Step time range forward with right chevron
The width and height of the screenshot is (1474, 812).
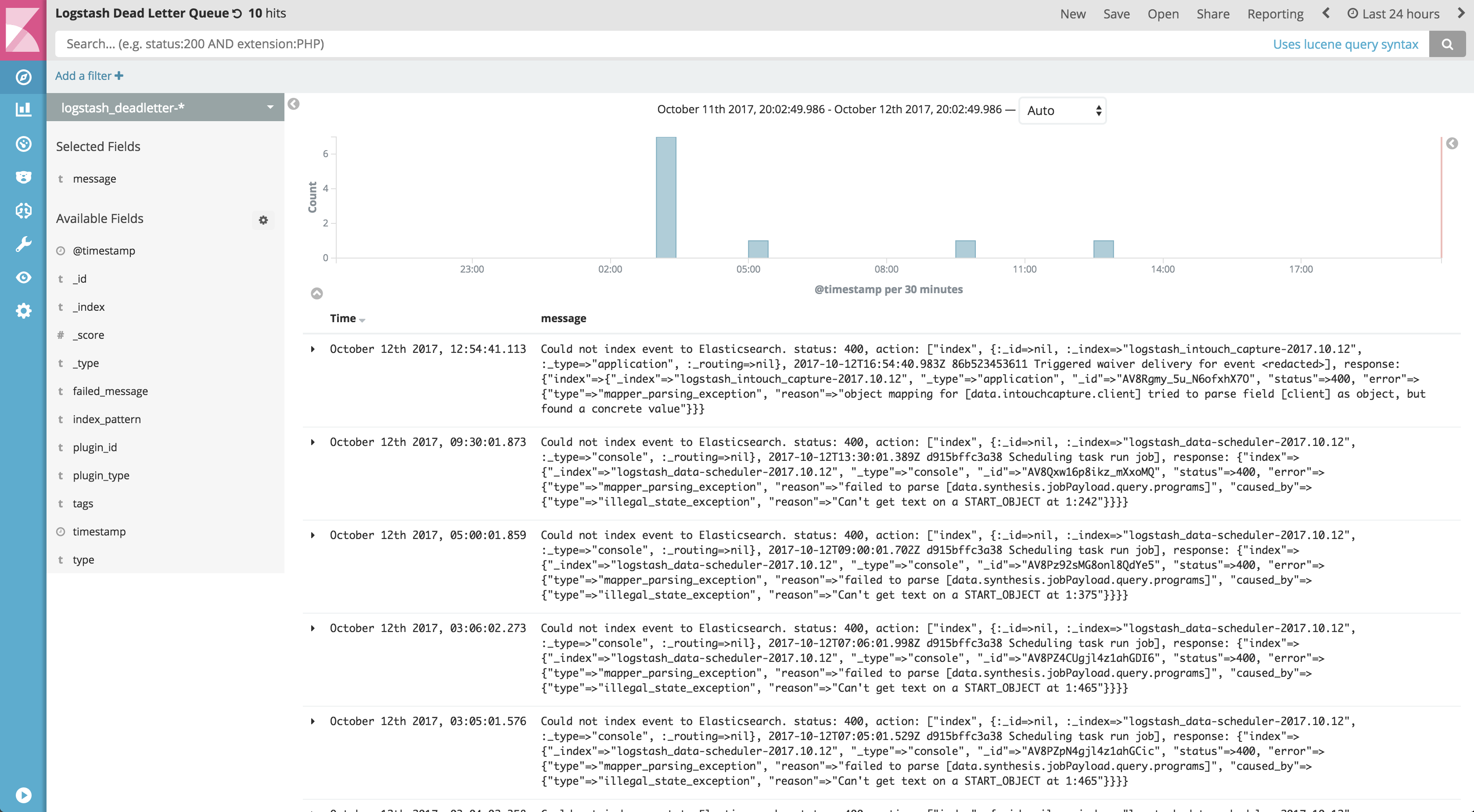click(1461, 13)
